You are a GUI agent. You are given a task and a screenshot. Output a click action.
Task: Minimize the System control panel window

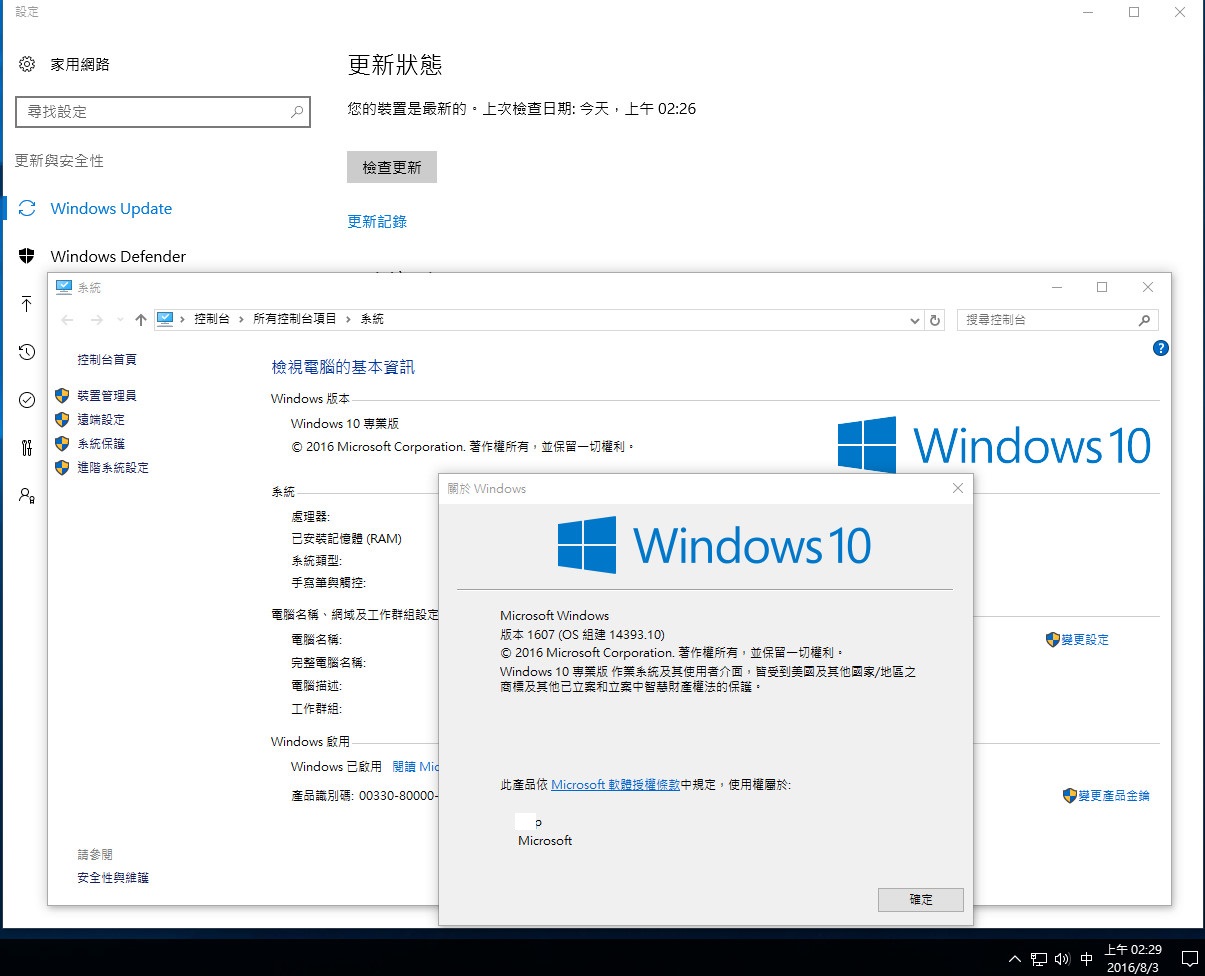coord(1057,287)
